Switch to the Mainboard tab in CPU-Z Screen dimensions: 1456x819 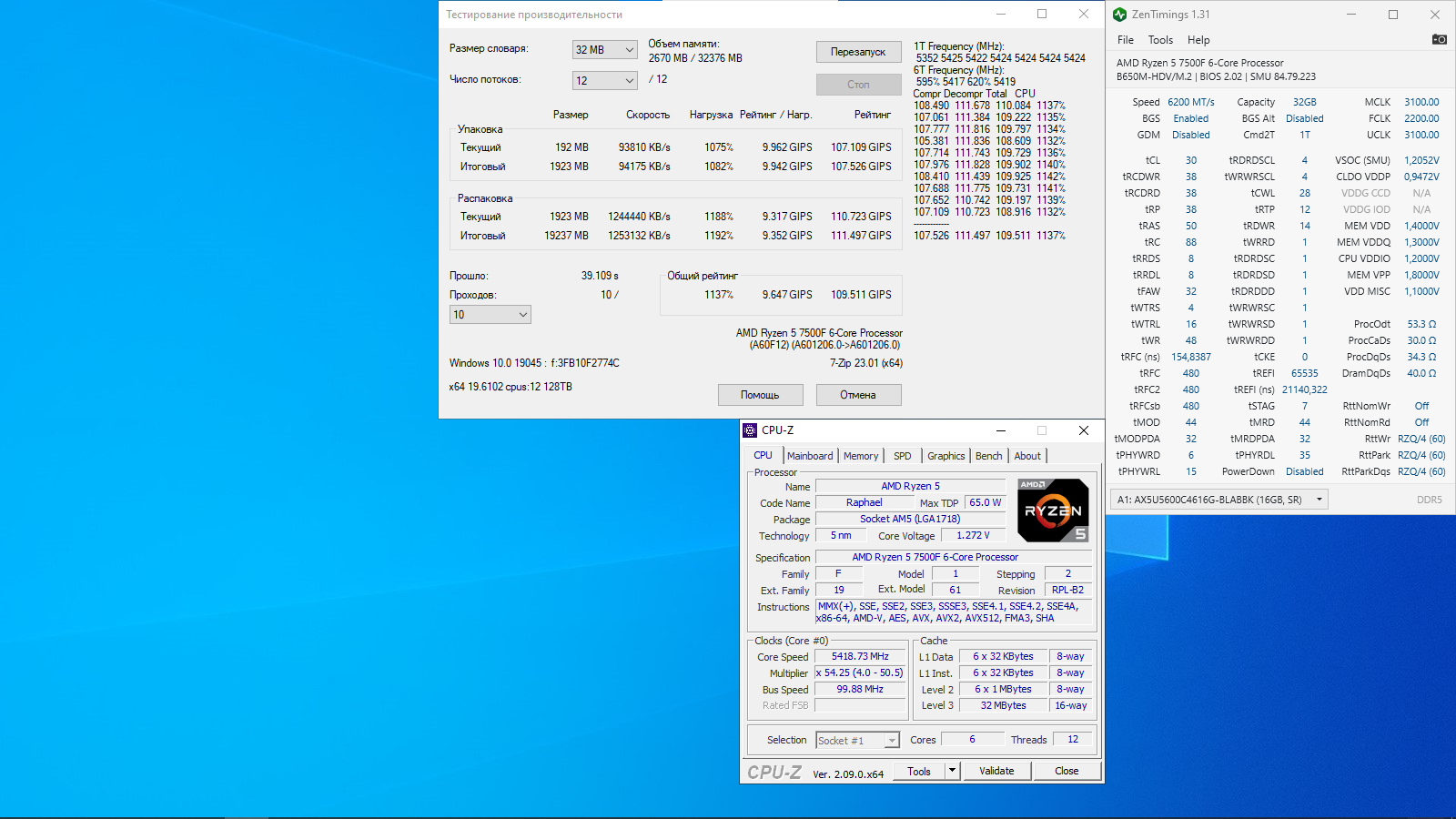tap(810, 456)
